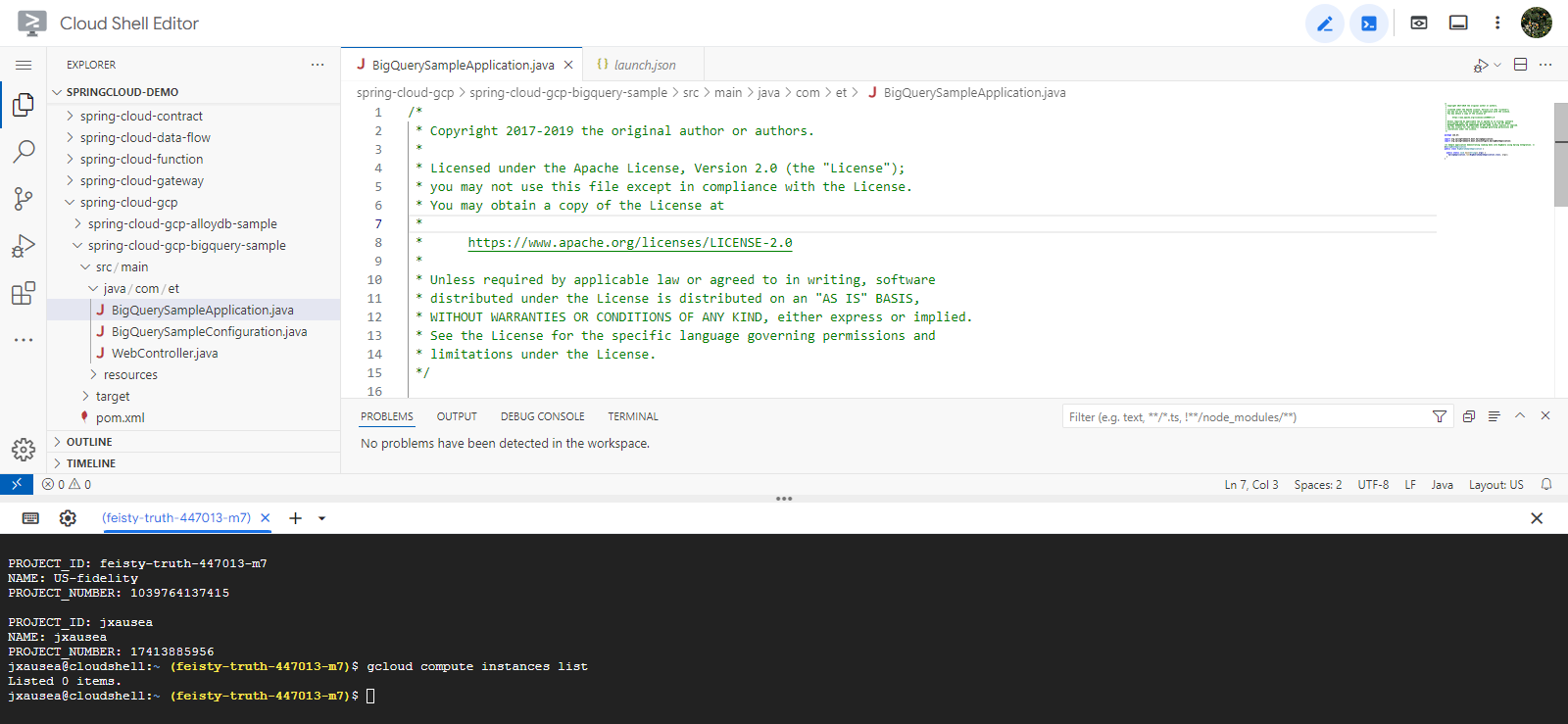
Task: Open the Run and Debug view
Action: coord(24,246)
